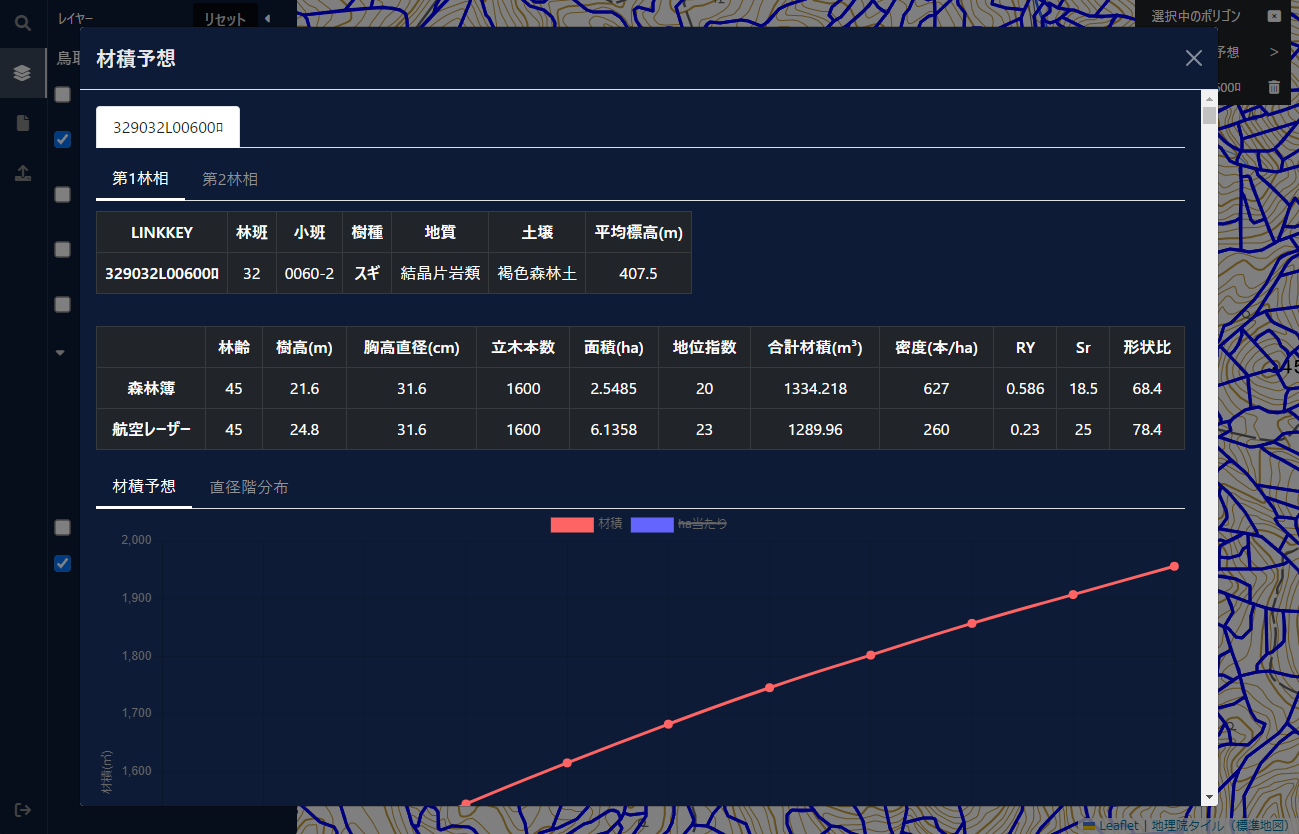The height and width of the screenshot is (834, 1299).
Task: Switch to the 第2林相 tab
Action: tap(230, 179)
